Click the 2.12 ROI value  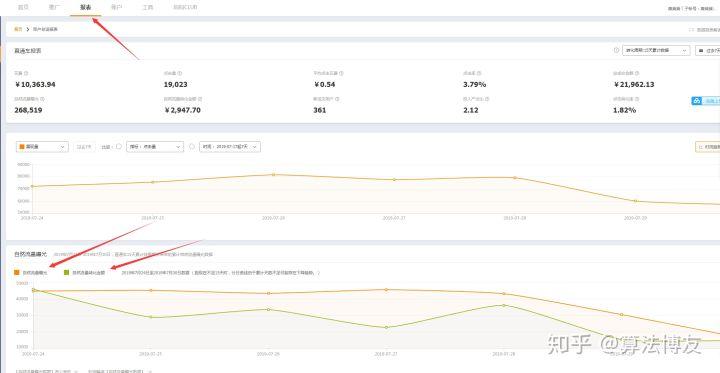pyautogui.click(x=471, y=110)
